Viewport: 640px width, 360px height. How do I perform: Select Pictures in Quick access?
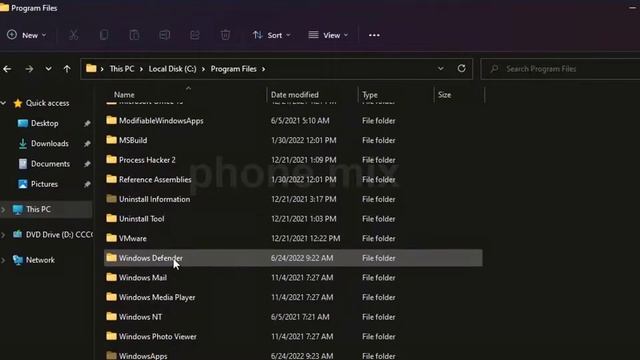point(44,184)
